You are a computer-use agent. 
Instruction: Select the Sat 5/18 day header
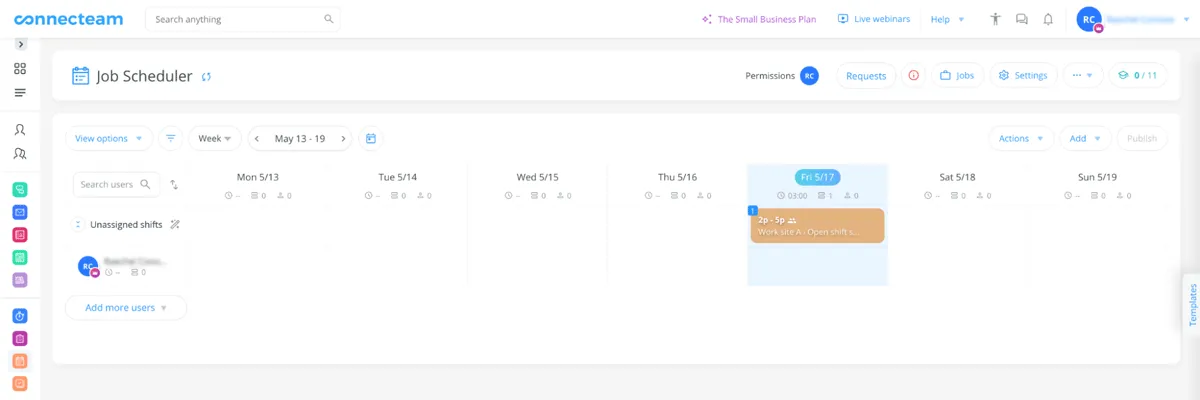pos(957,177)
